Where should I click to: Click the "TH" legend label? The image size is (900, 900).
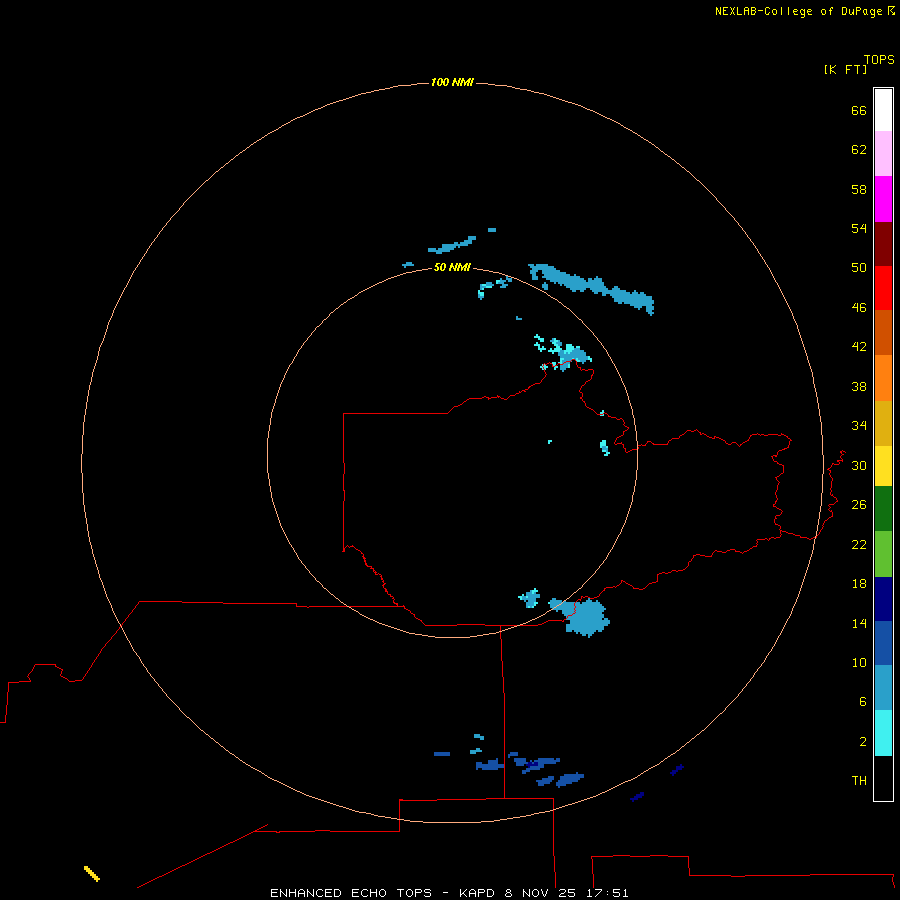pyautogui.click(x=859, y=780)
